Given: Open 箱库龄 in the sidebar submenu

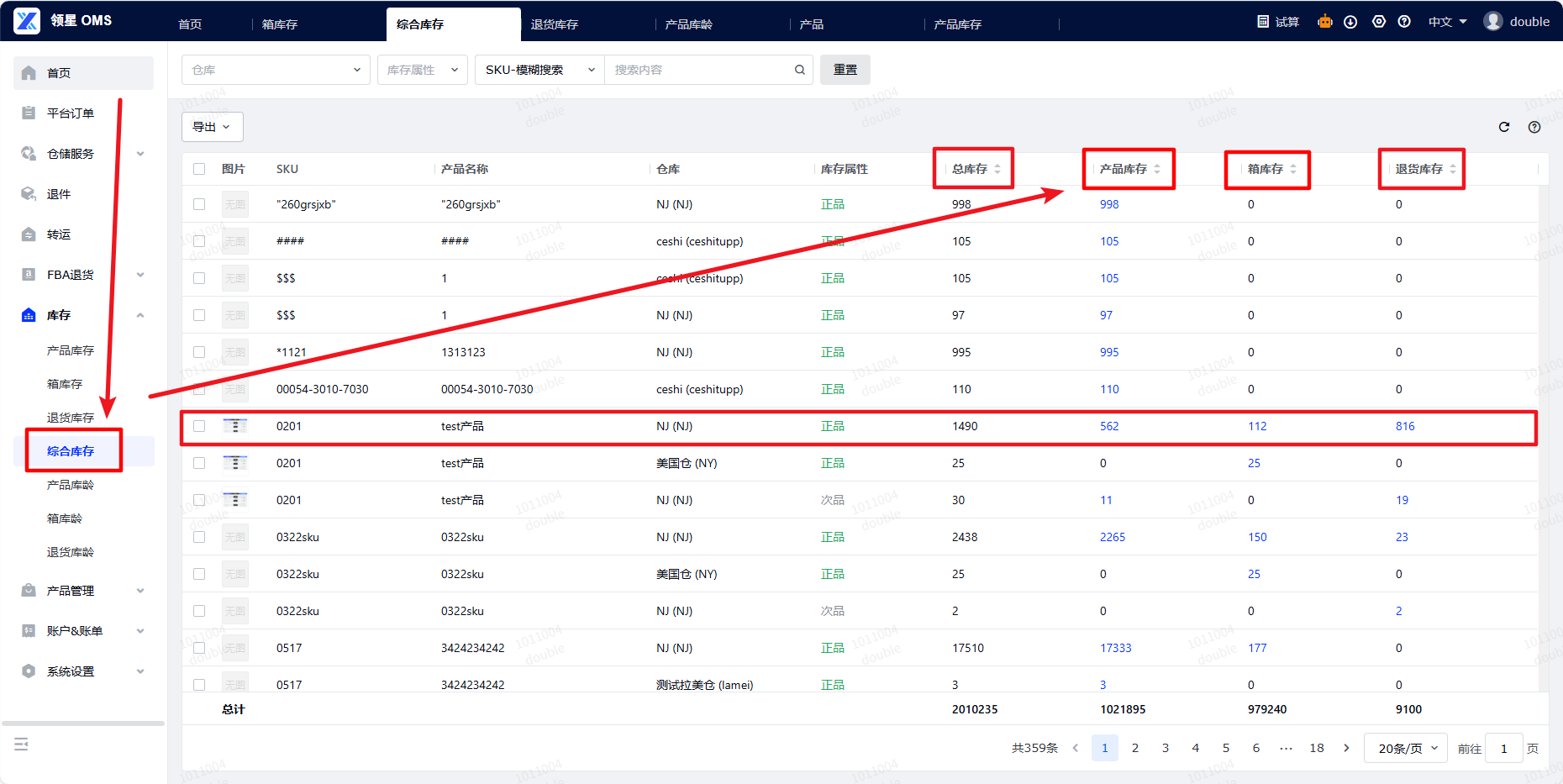Looking at the screenshot, I should (x=65, y=518).
